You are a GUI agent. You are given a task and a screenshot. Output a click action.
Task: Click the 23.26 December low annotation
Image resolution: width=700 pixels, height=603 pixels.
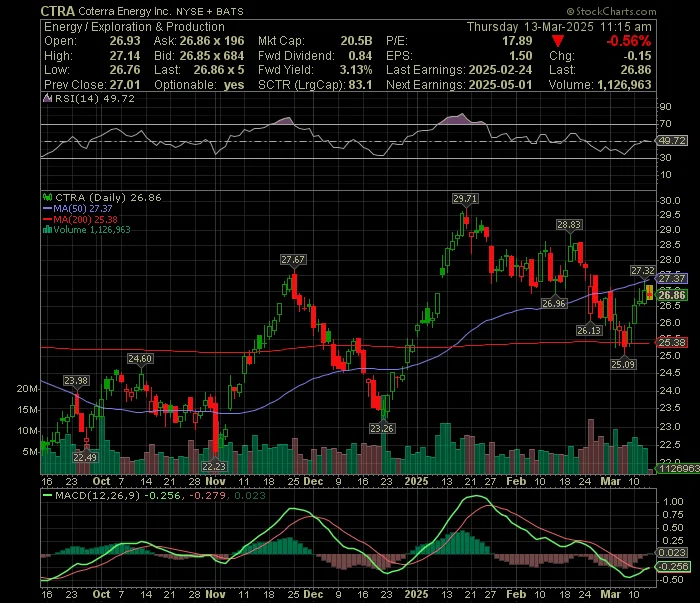pos(382,428)
